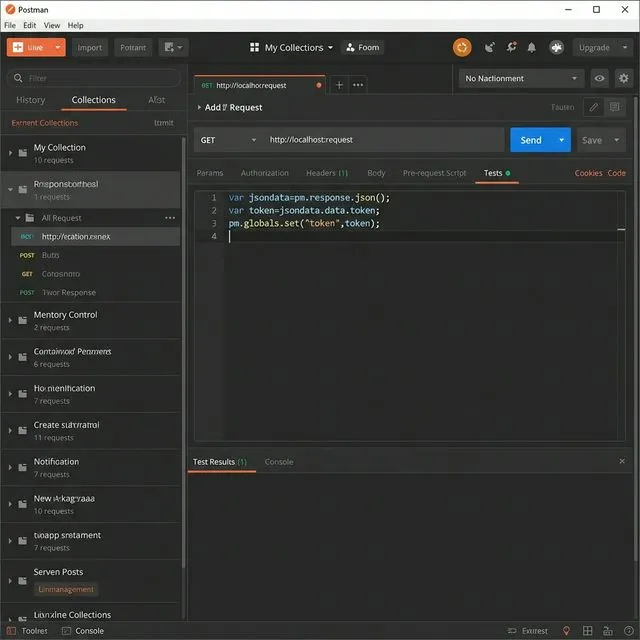Open the three-dots menu beside request tabs
640x640 pixels.
pos(358,85)
